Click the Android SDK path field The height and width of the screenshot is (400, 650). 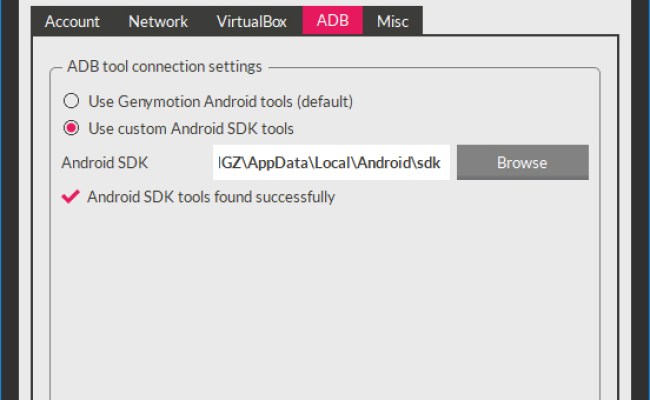pyautogui.click(x=331, y=162)
